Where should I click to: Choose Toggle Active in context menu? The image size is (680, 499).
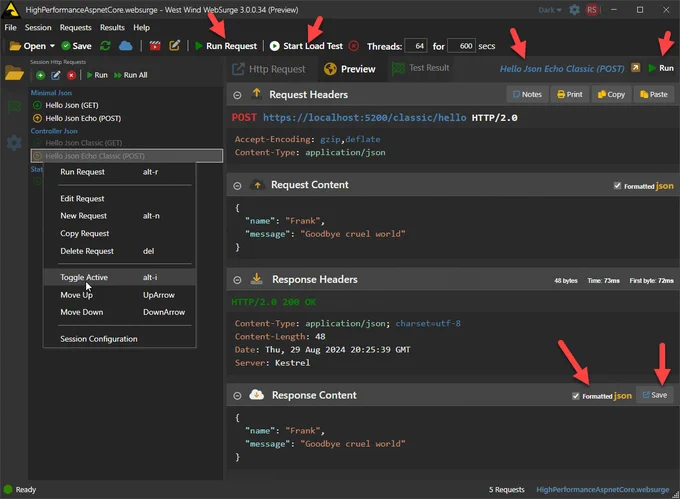119,277
